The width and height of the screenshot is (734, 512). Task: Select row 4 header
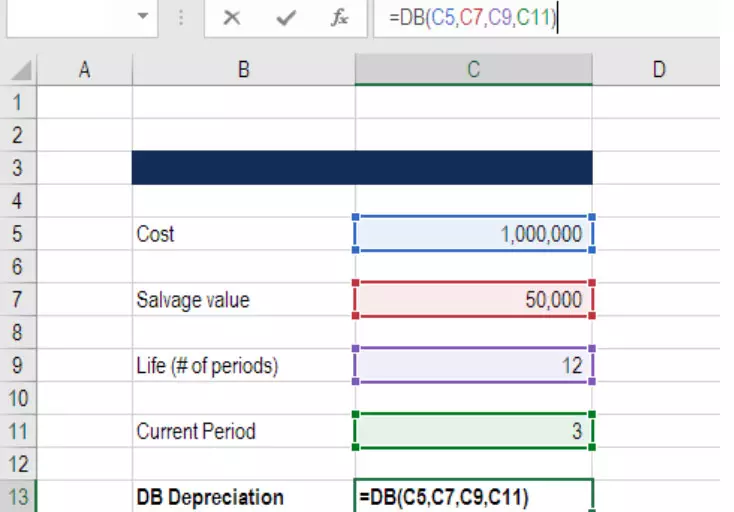(18, 201)
